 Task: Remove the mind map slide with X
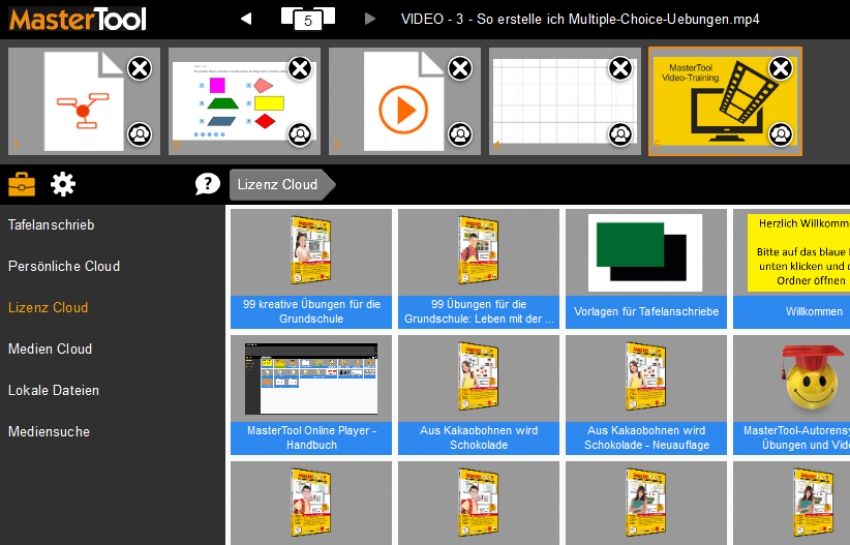(140, 68)
